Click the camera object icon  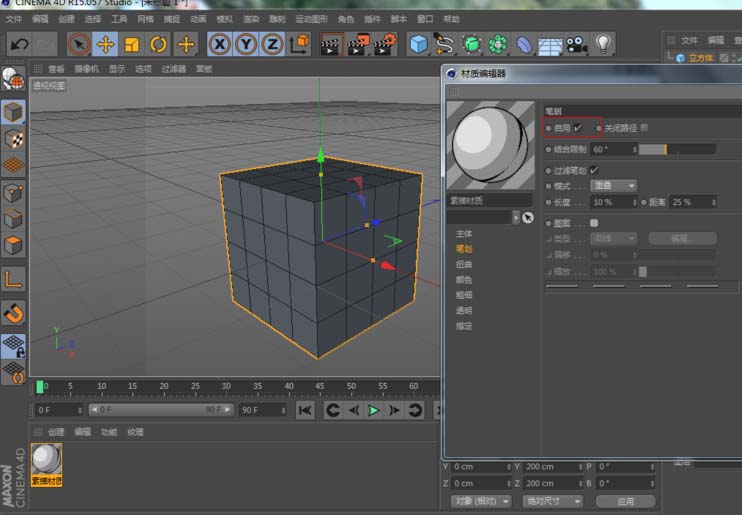tap(576, 44)
